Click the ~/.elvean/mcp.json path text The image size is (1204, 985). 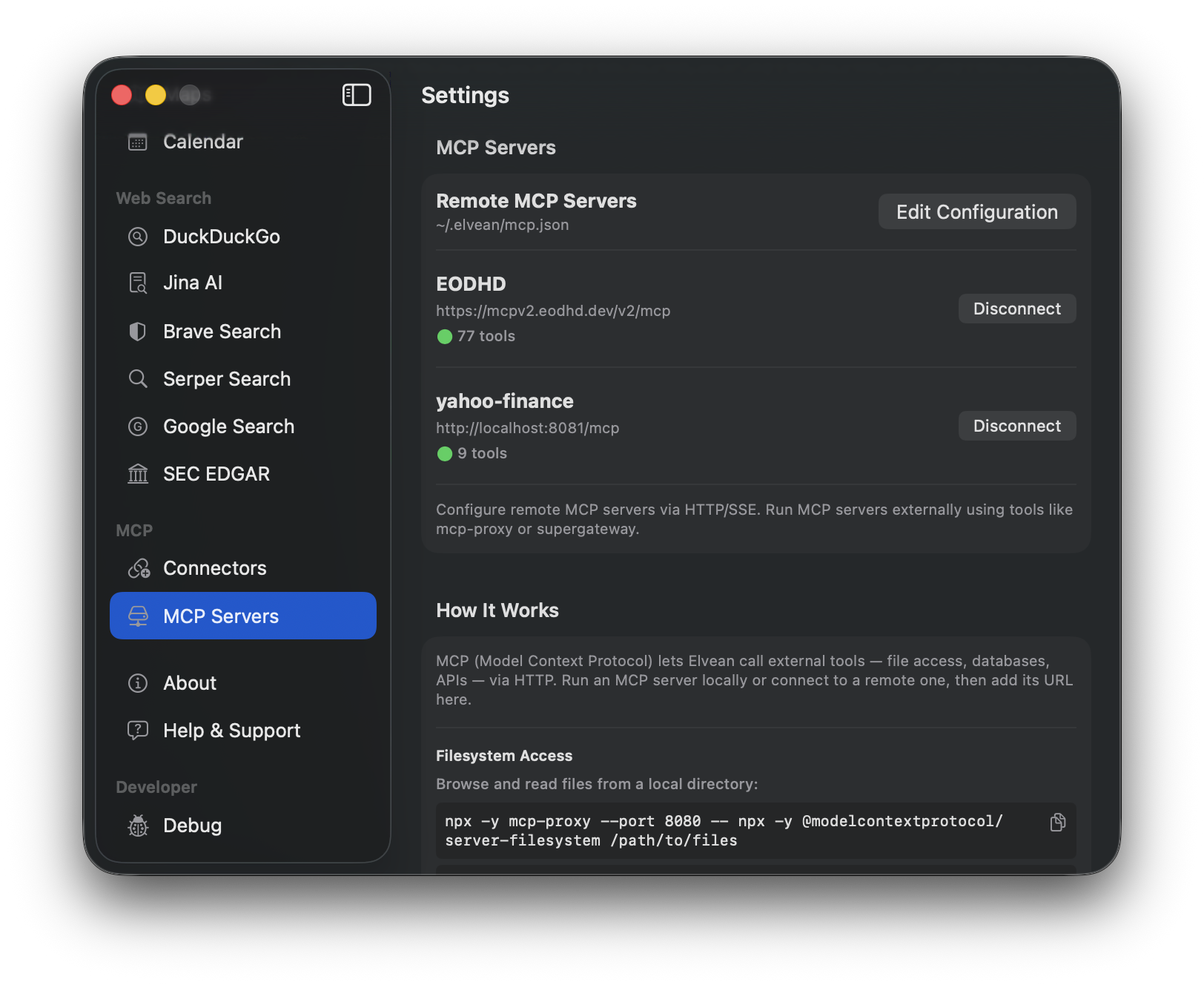click(x=503, y=225)
